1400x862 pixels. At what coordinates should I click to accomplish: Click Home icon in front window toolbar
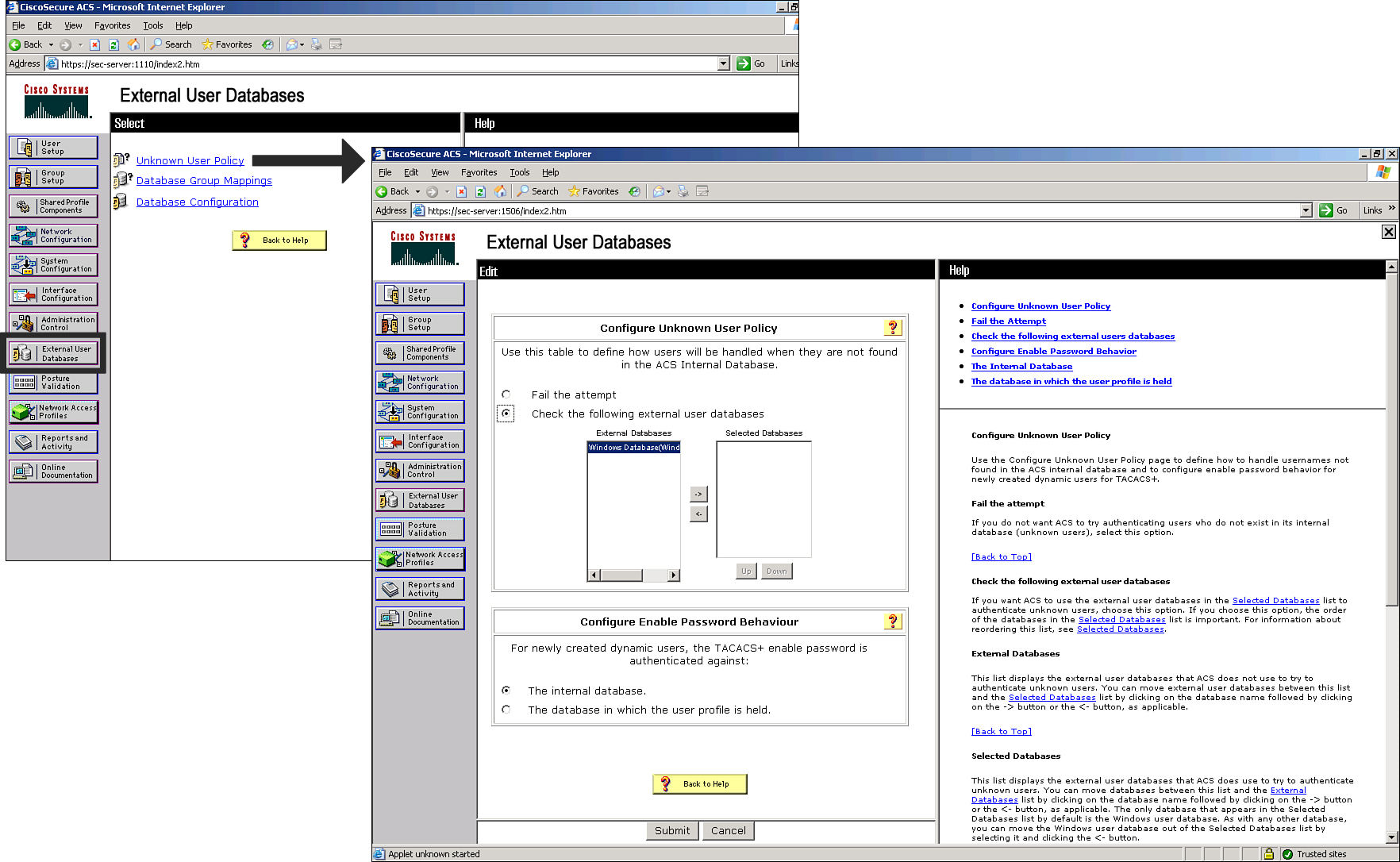pos(500,191)
